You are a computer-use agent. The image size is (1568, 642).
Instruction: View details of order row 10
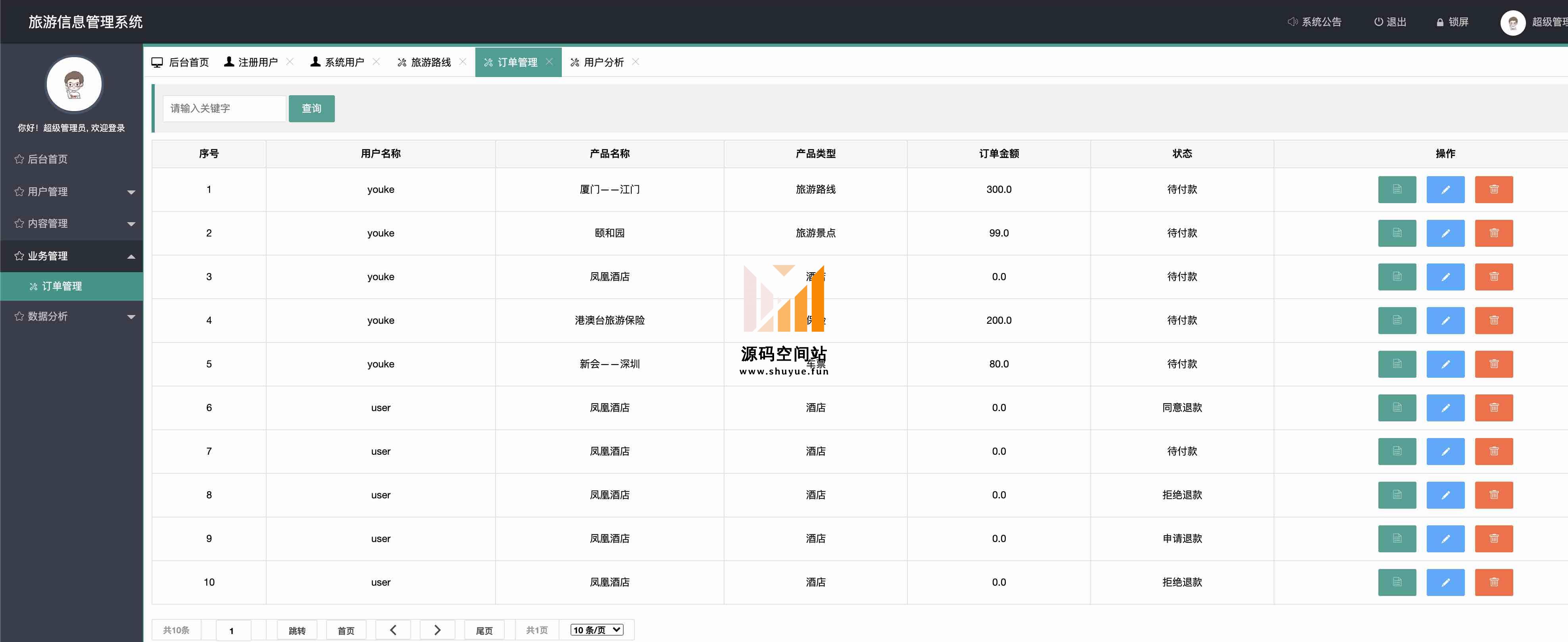(x=1396, y=582)
